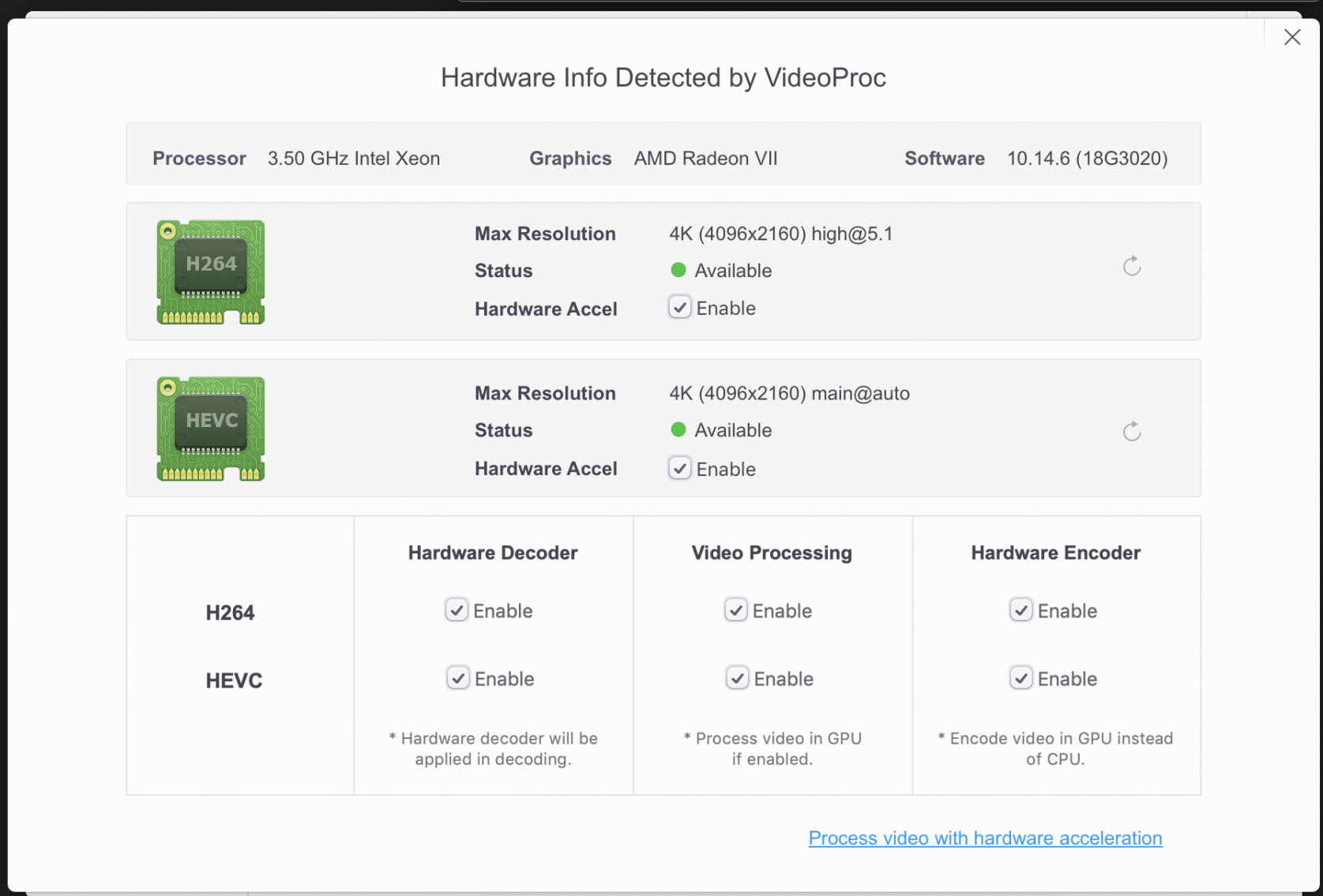The width and height of the screenshot is (1323, 896).
Task: Click the H264 Max Resolution value
Action: [780, 234]
